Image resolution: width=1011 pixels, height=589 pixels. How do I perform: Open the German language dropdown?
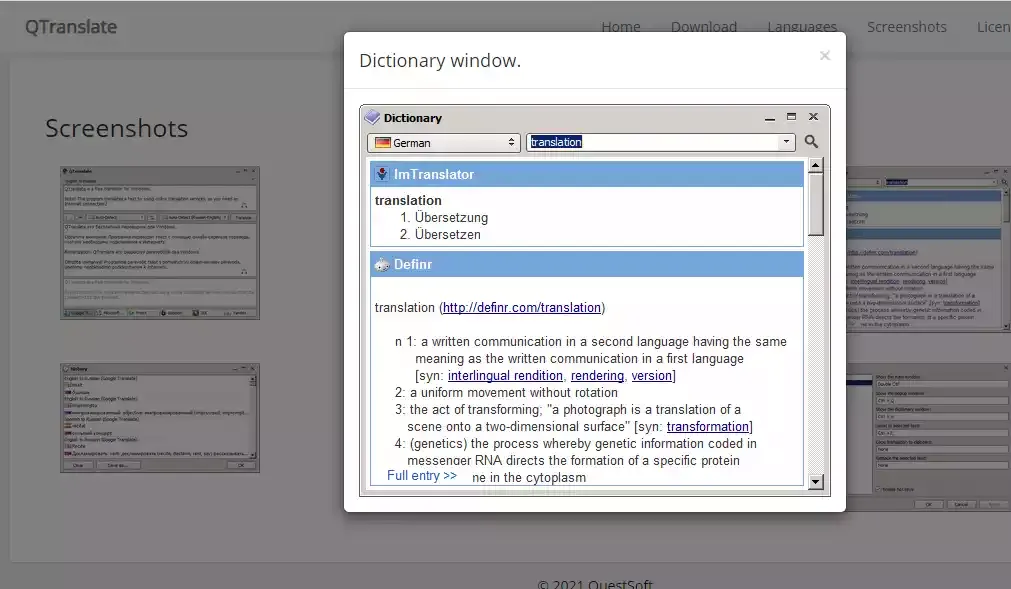[x=444, y=142]
